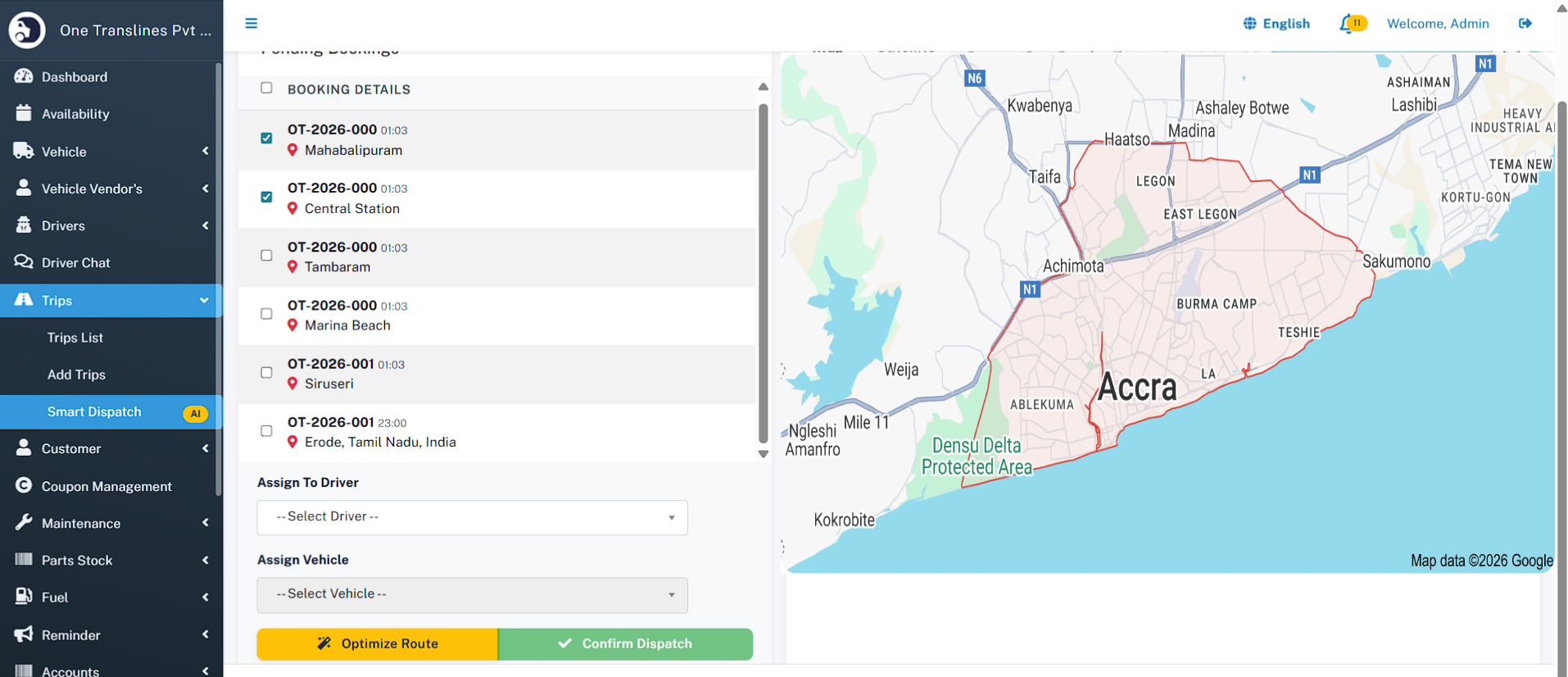Uncheck the Mahabalipuram booking checkbox
1568x677 pixels.
(266, 139)
